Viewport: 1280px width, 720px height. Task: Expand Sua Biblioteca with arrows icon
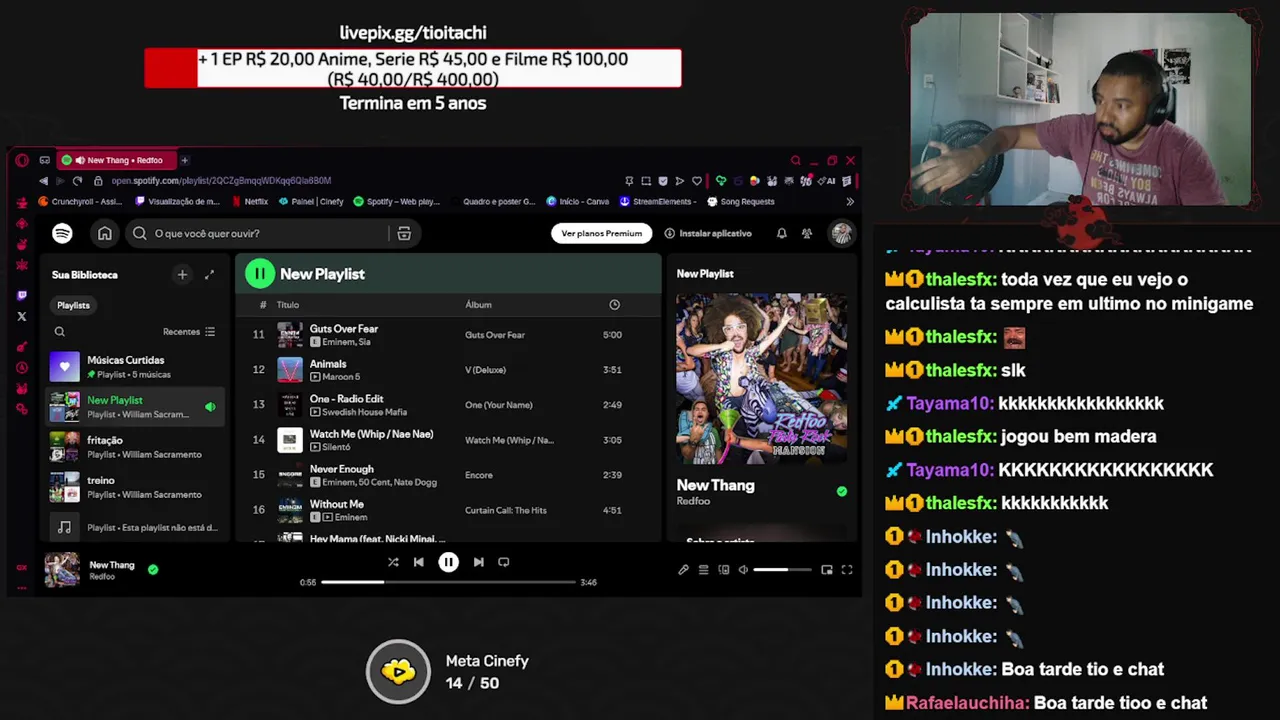pos(209,274)
